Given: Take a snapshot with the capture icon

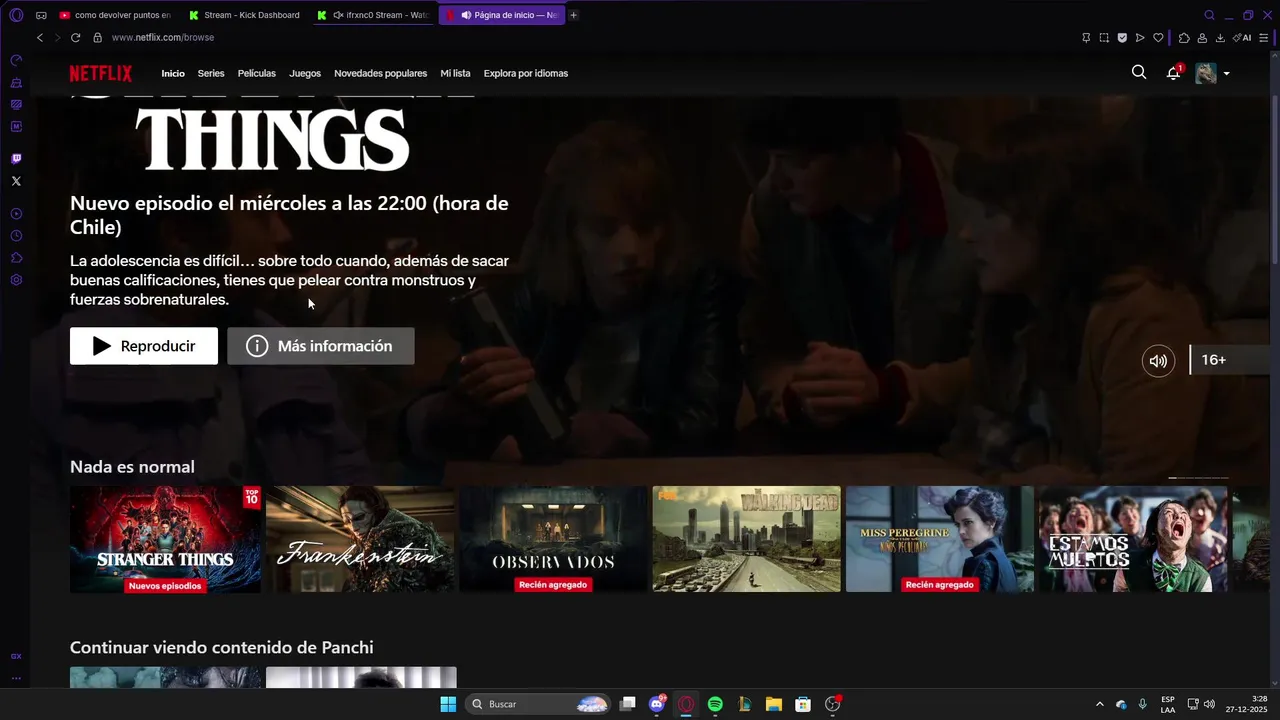Looking at the screenshot, I should [x=1104, y=37].
